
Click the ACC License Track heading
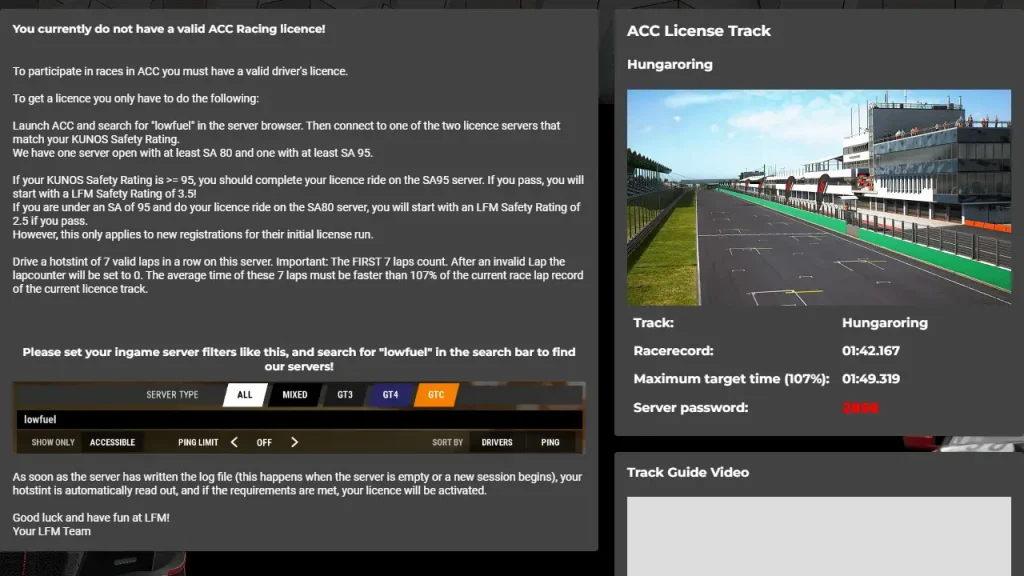[699, 31]
